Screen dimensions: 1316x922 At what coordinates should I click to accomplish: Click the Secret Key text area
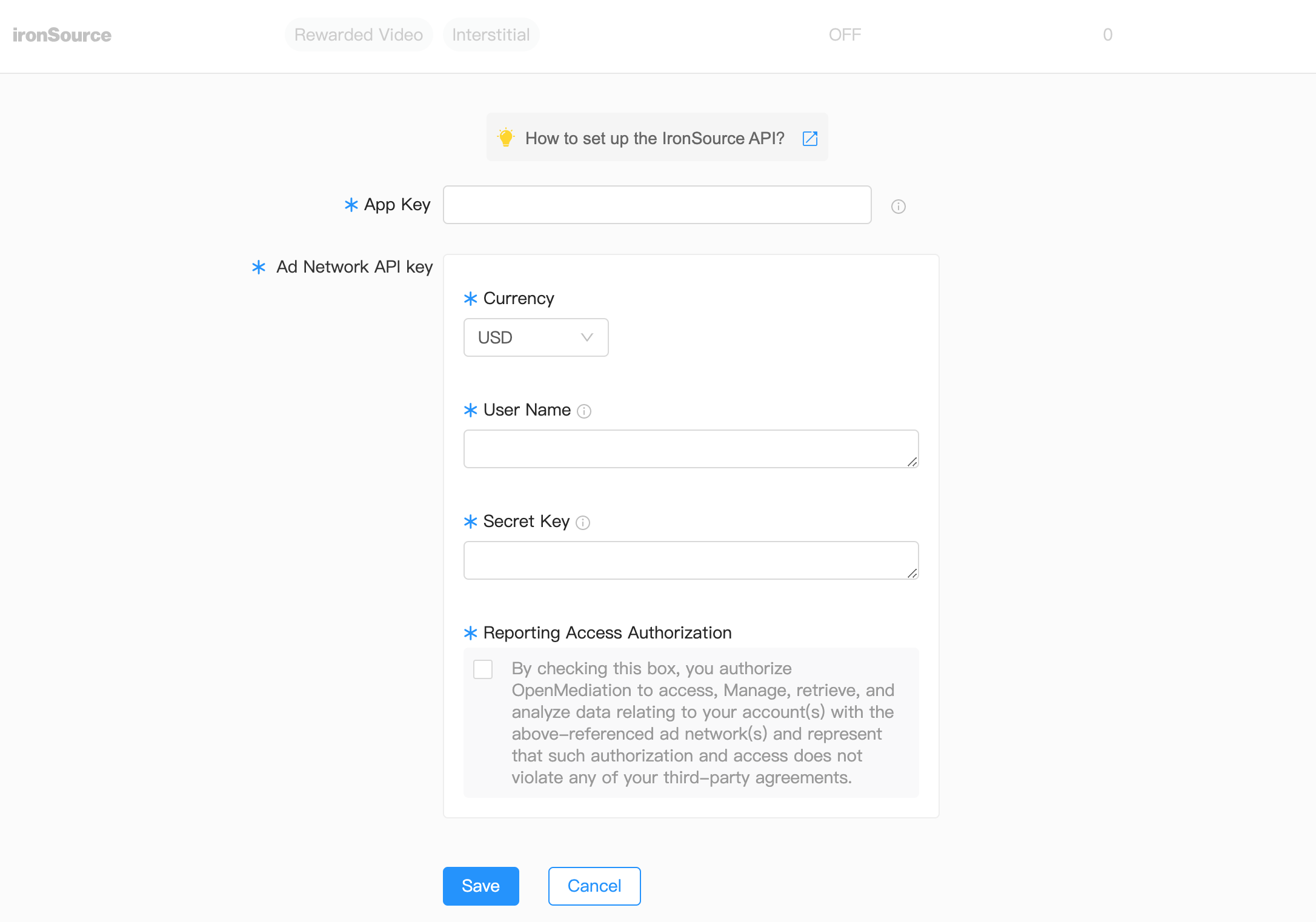[691, 560]
